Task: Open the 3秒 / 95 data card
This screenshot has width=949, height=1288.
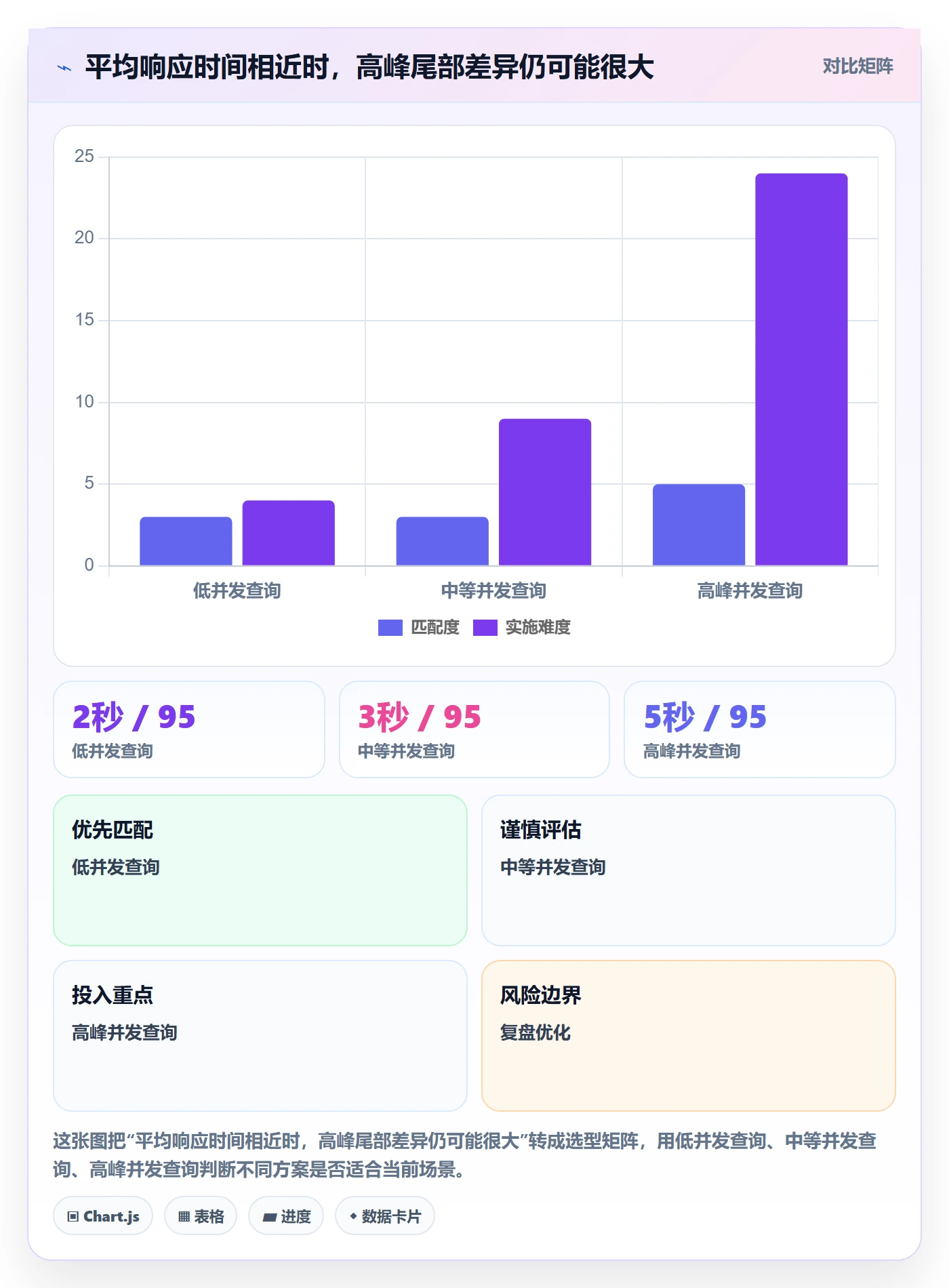Action: click(x=474, y=729)
